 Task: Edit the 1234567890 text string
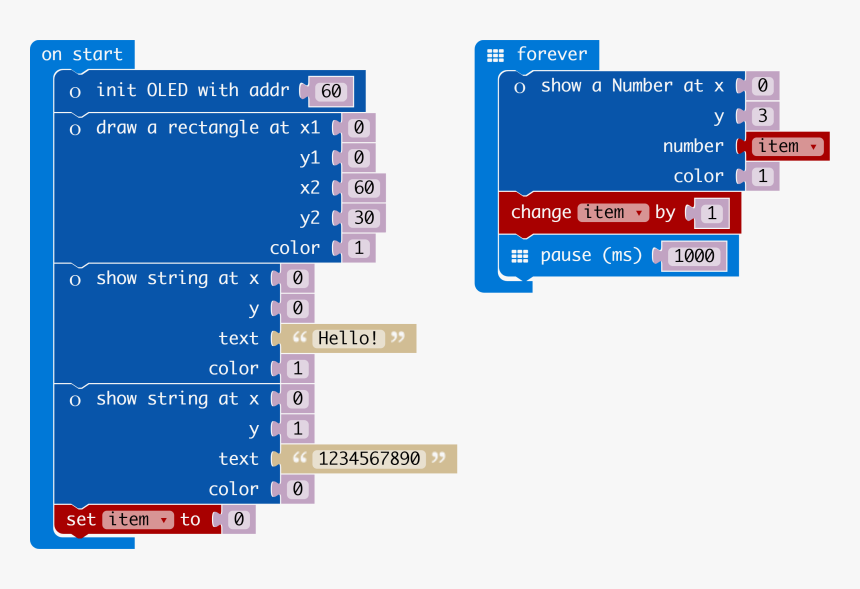[369, 459]
